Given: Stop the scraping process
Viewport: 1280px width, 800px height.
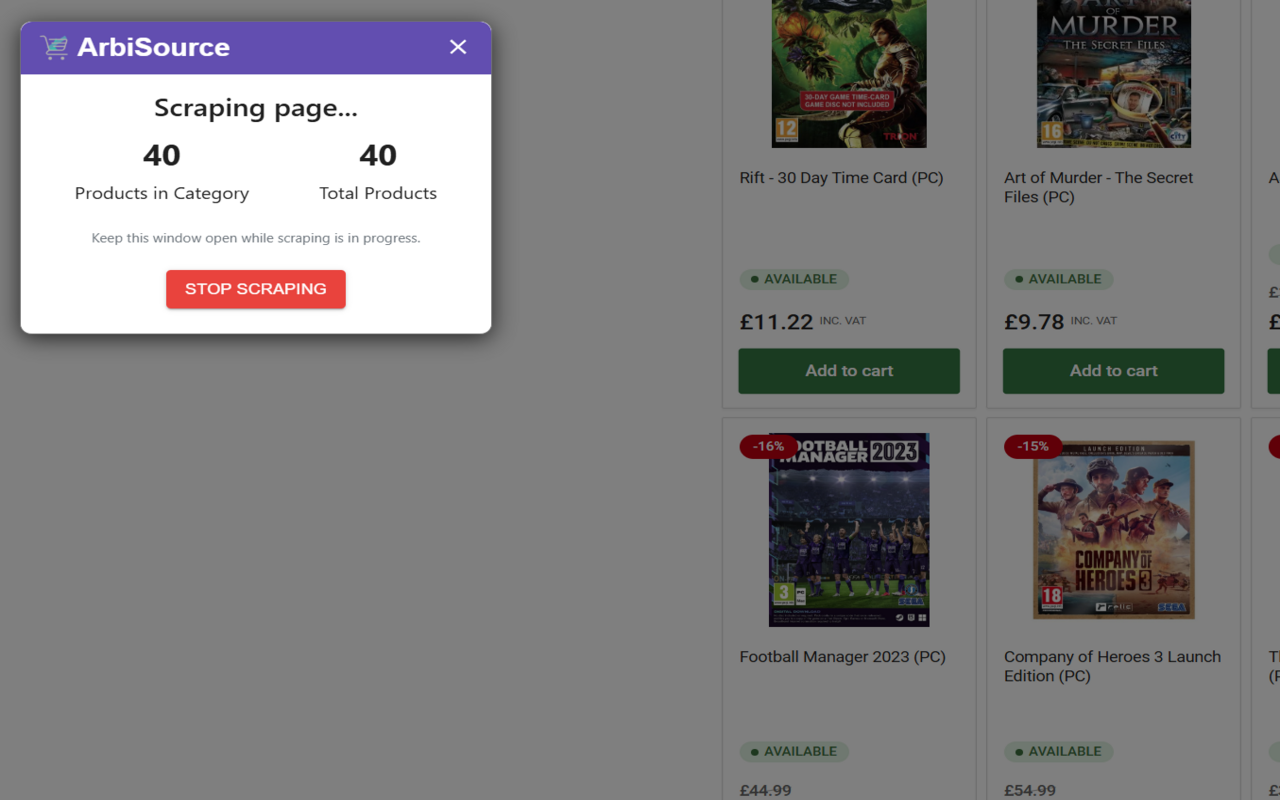Looking at the screenshot, I should coord(256,289).
